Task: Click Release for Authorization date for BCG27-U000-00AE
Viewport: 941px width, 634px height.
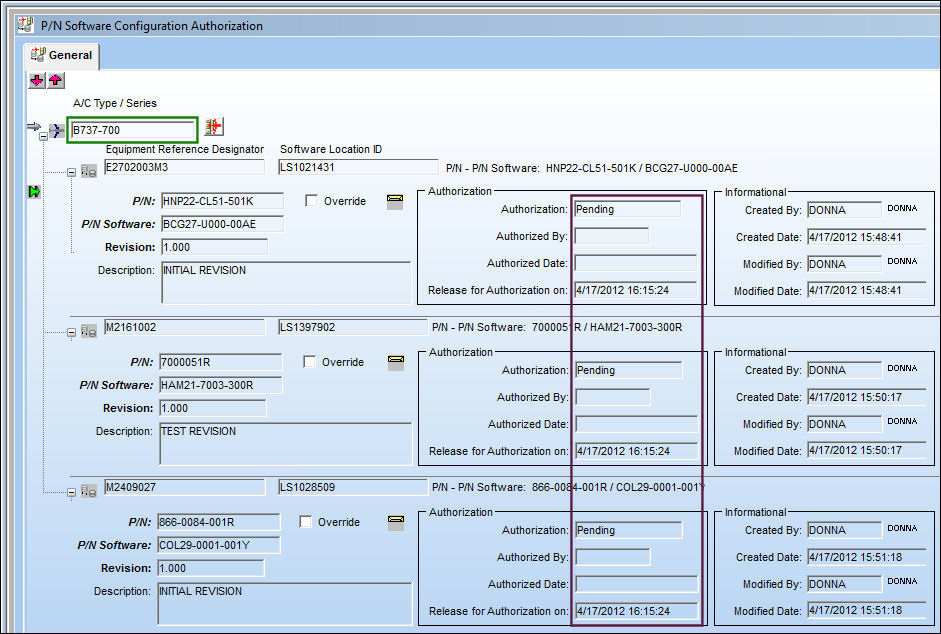Action: [x=636, y=290]
